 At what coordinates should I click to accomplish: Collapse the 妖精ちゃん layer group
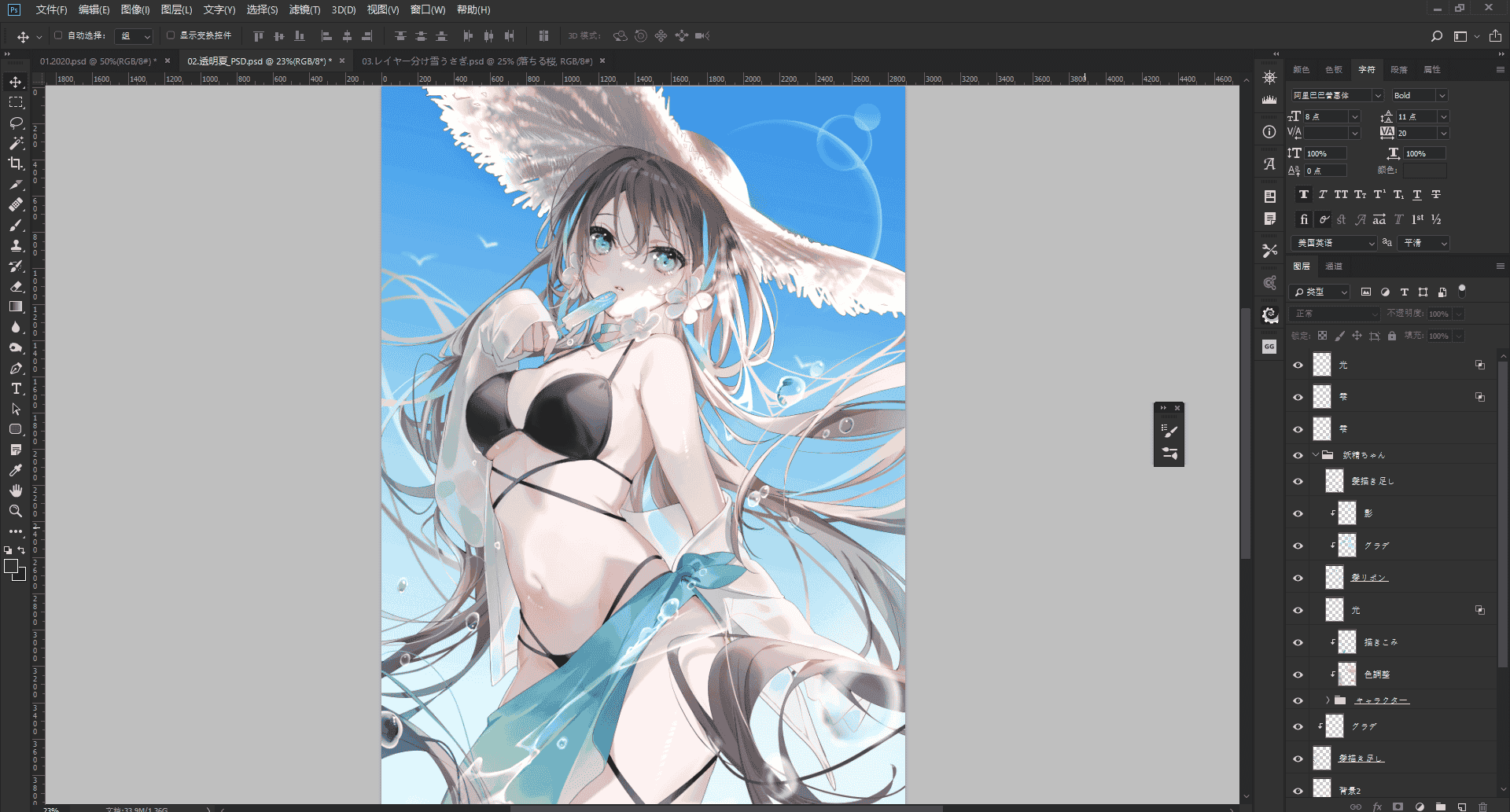coord(1315,455)
